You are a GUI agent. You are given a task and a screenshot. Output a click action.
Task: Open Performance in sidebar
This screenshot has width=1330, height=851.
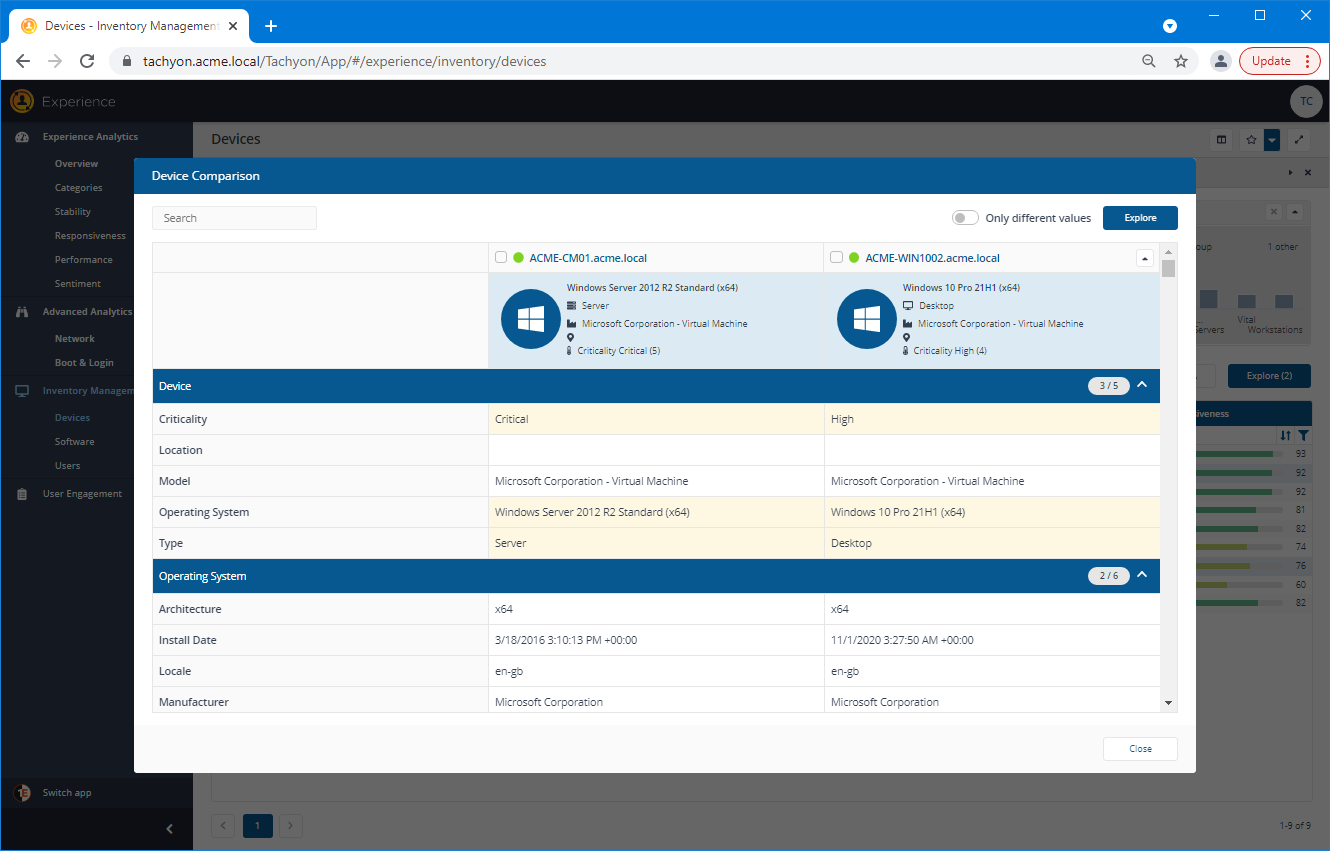(x=84, y=260)
